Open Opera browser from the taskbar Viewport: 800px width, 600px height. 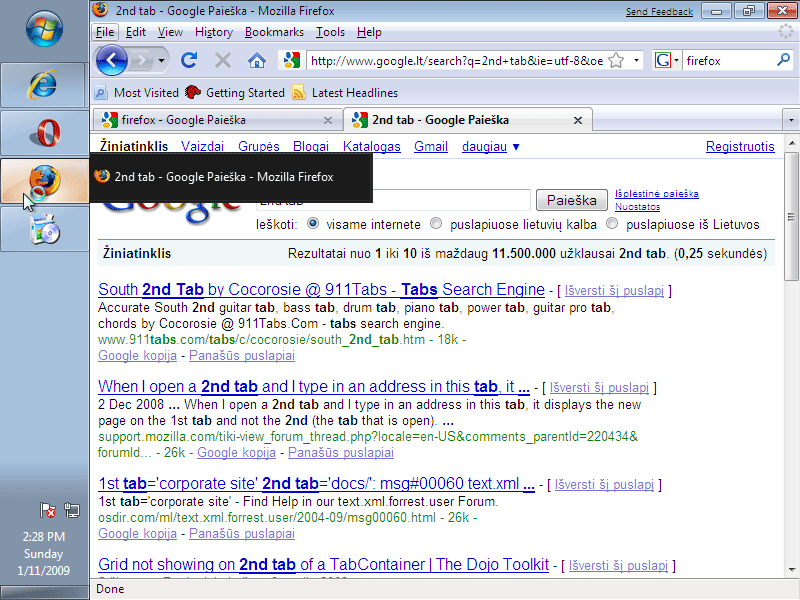coord(43,133)
